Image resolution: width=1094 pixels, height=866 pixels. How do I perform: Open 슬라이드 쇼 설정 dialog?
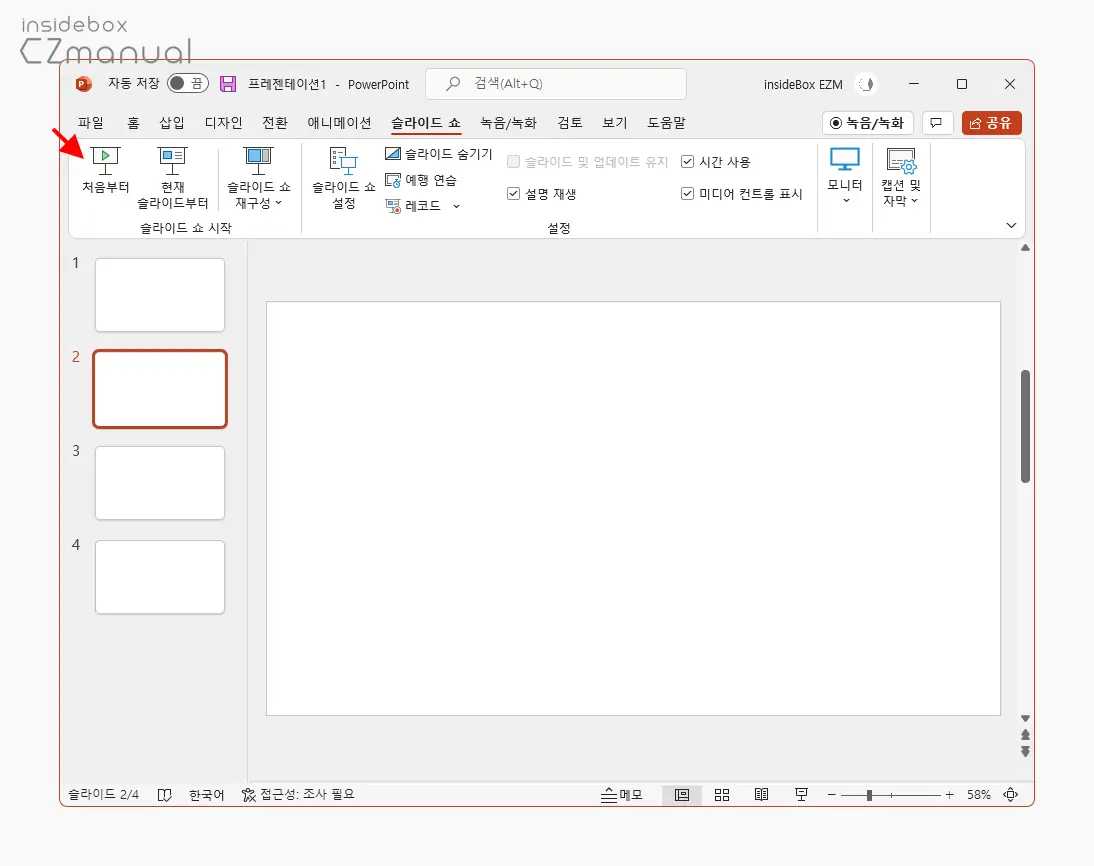pos(343,178)
